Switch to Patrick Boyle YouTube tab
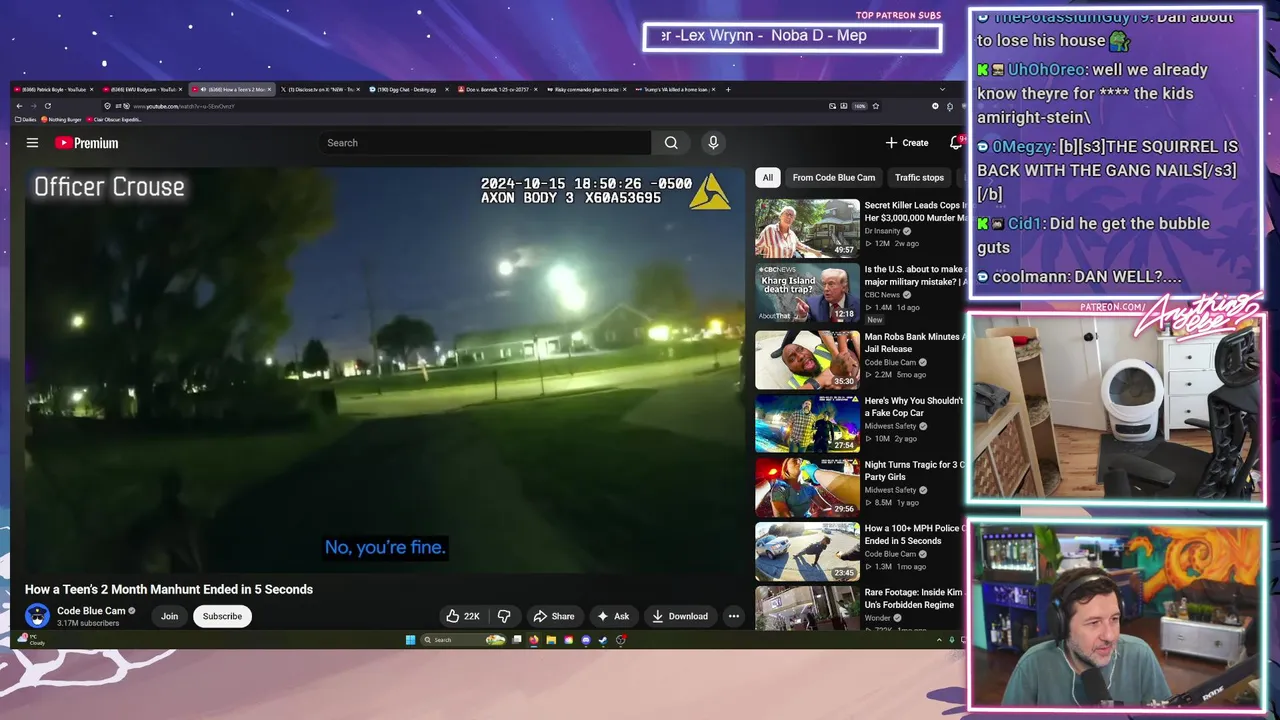This screenshot has width=1280, height=720. (x=54, y=89)
